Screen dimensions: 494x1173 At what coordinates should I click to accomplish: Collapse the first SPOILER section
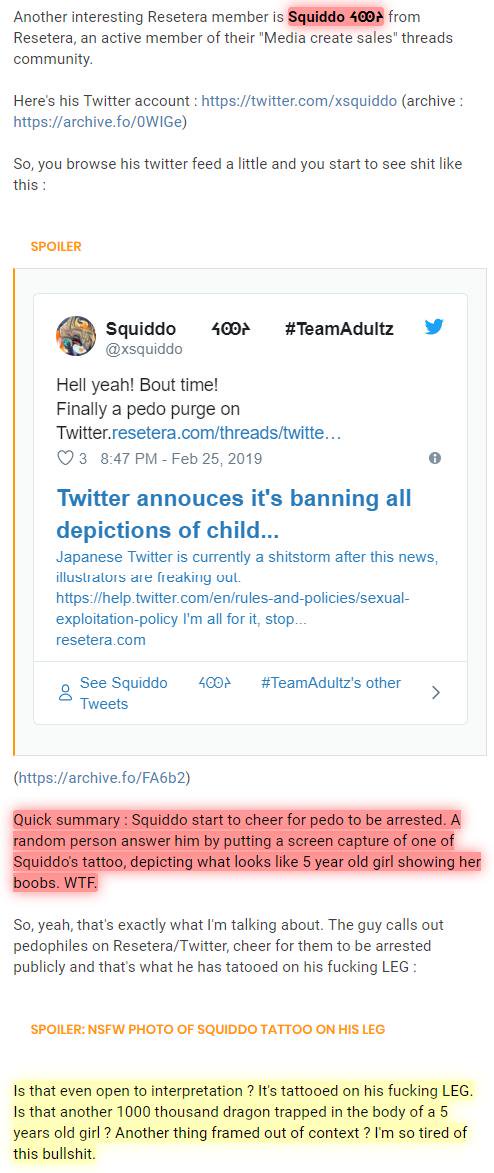click(56, 246)
